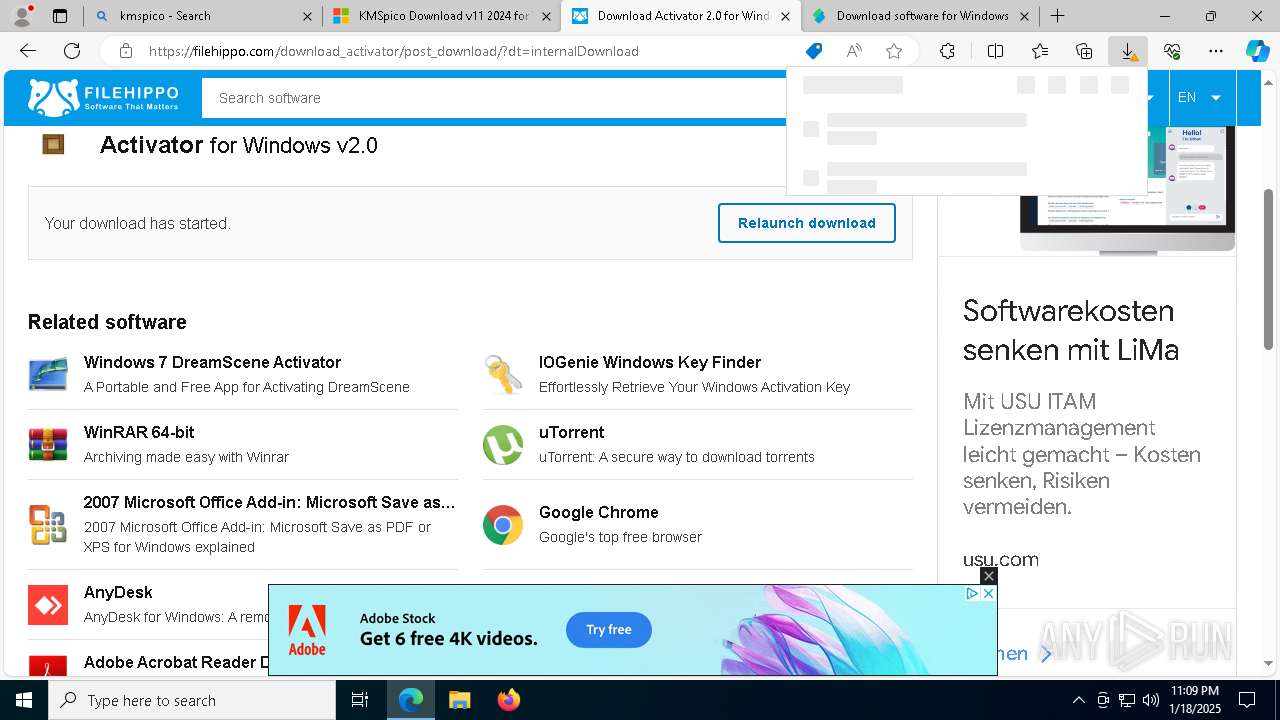This screenshot has height=720, width=1280.
Task: Open a new browser tab
Action: 1057,16
